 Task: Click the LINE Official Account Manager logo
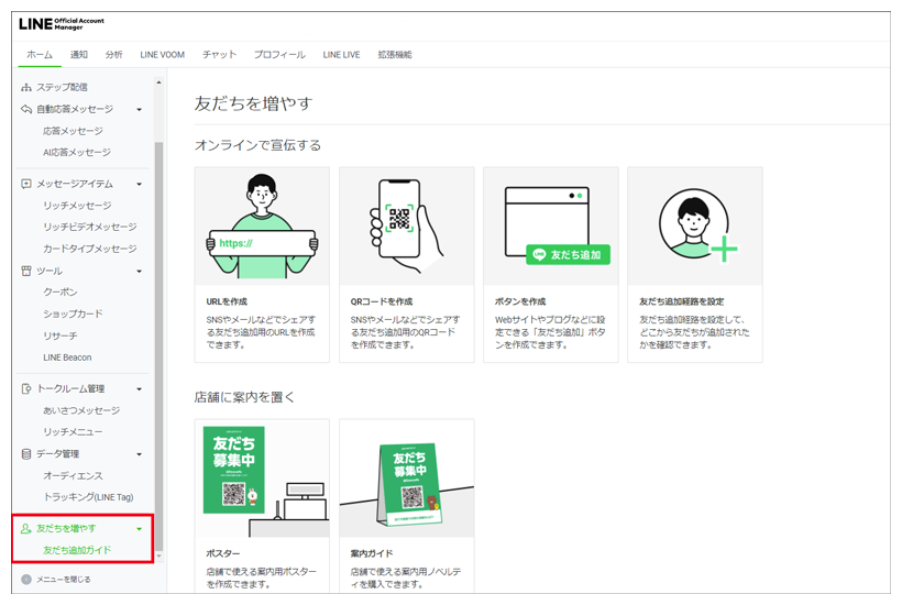coord(60,24)
